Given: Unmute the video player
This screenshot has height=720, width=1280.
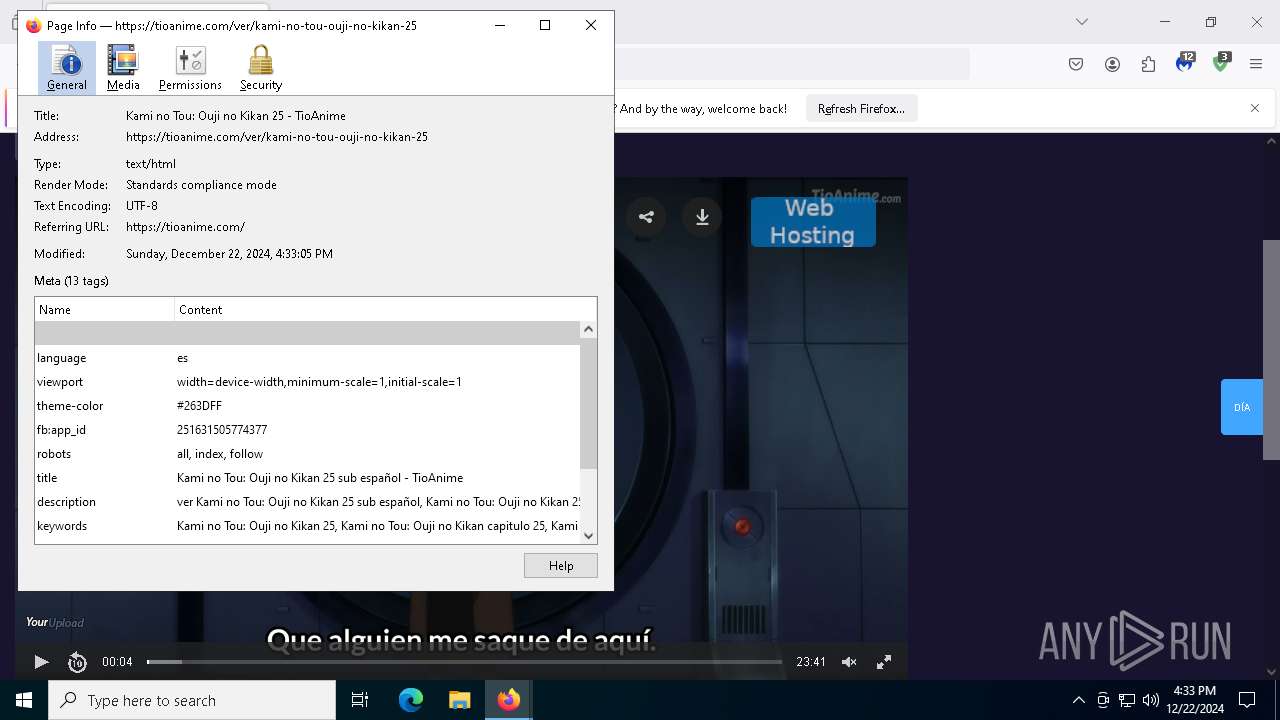Looking at the screenshot, I should click(849, 662).
